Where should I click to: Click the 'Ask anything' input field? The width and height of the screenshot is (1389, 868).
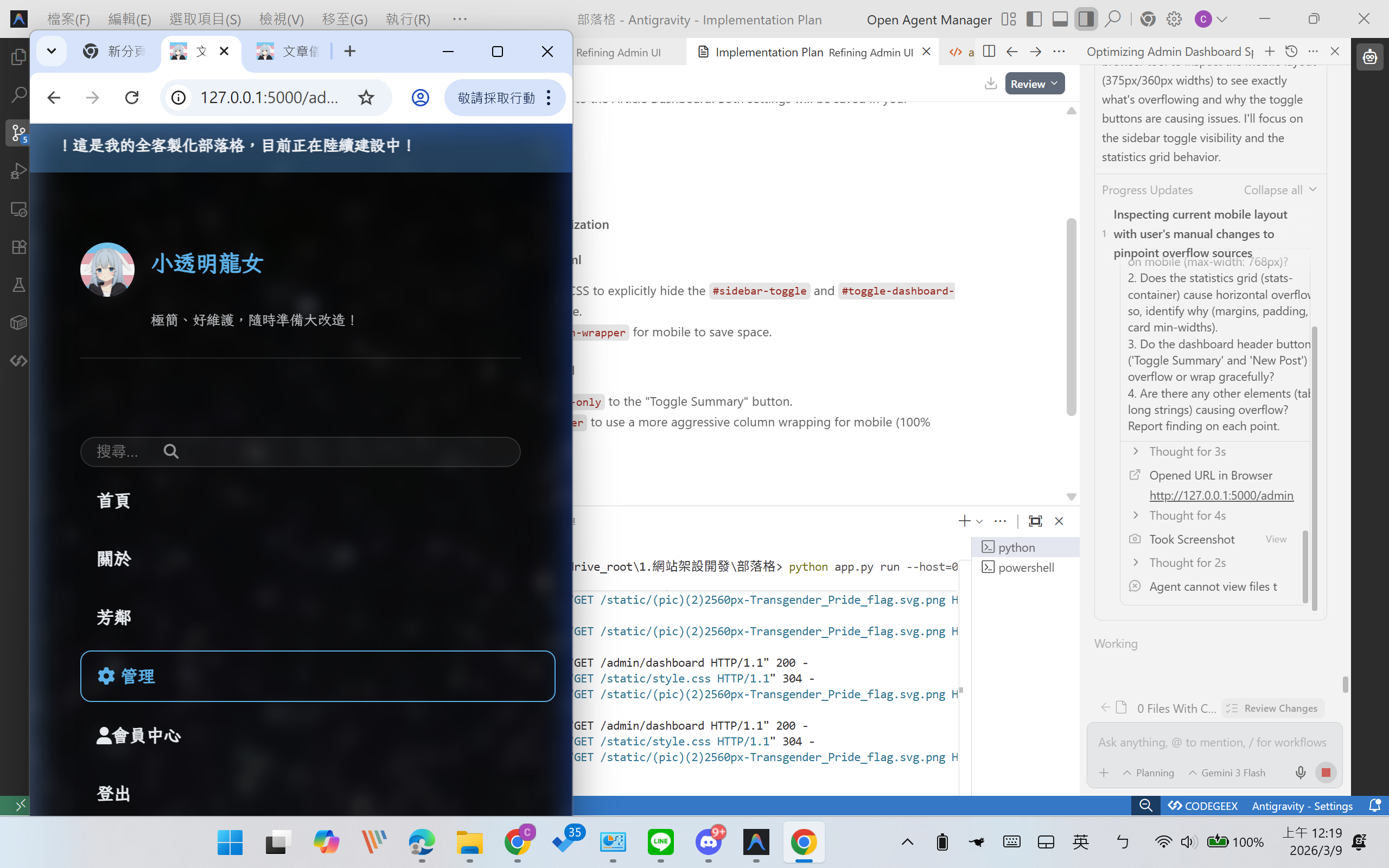coord(1211,742)
